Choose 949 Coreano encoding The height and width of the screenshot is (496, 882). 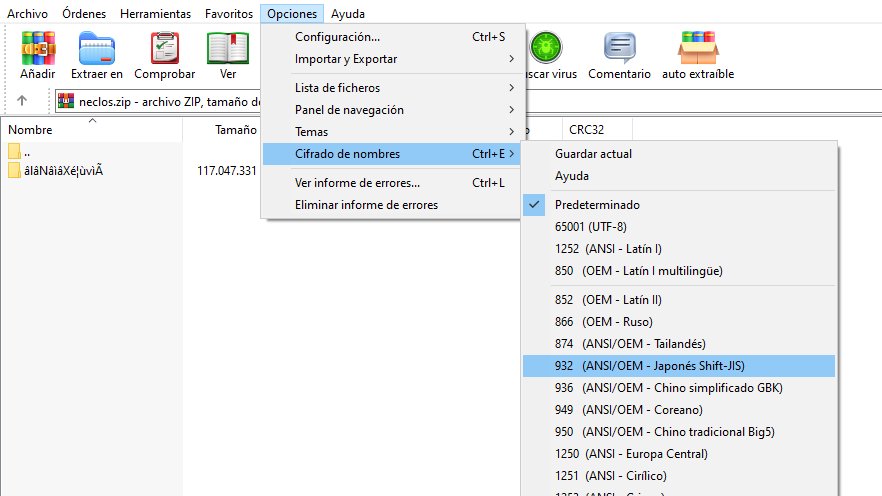tap(679, 409)
